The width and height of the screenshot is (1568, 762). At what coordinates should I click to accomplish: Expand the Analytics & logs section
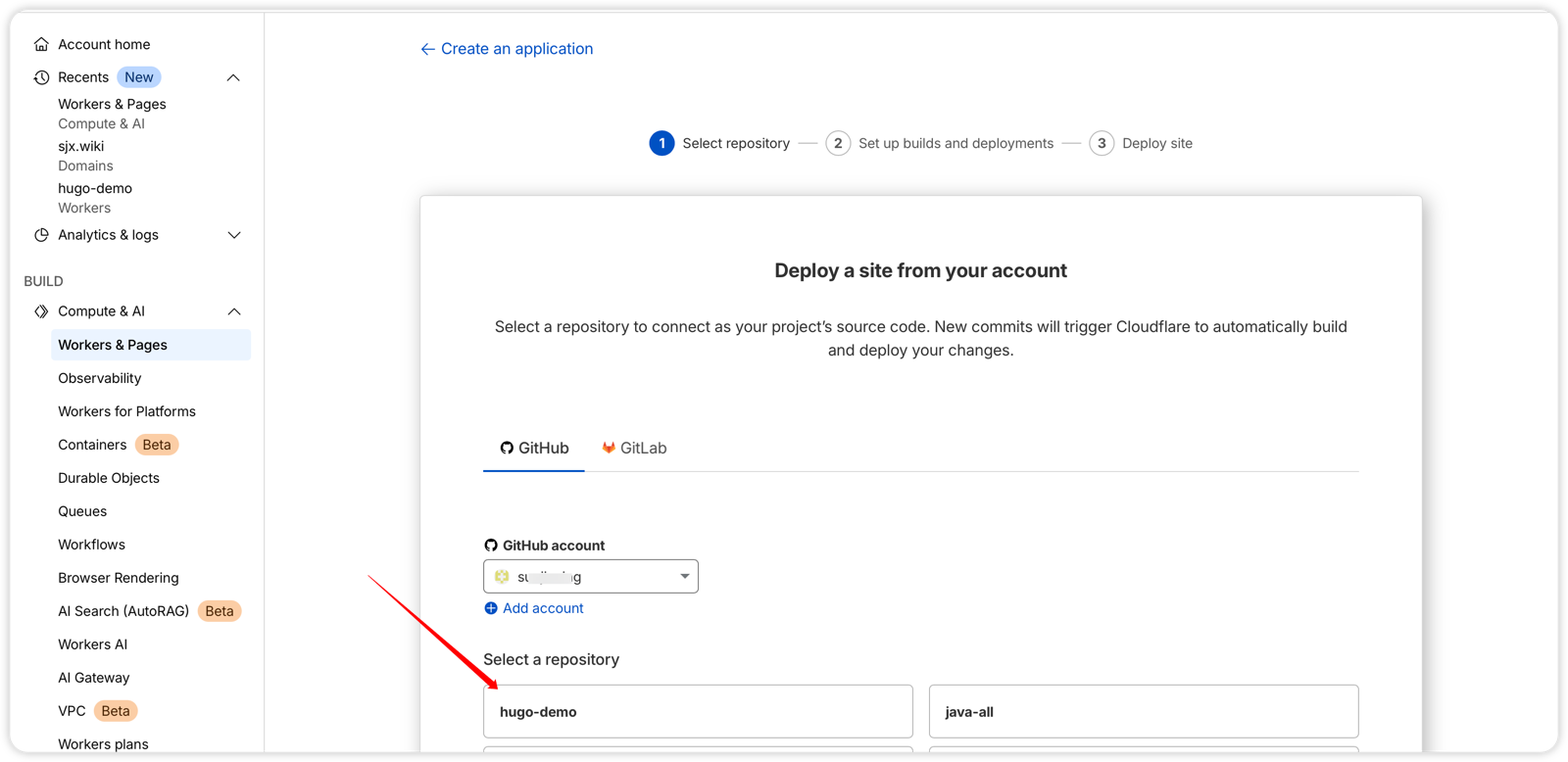tap(233, 235)
